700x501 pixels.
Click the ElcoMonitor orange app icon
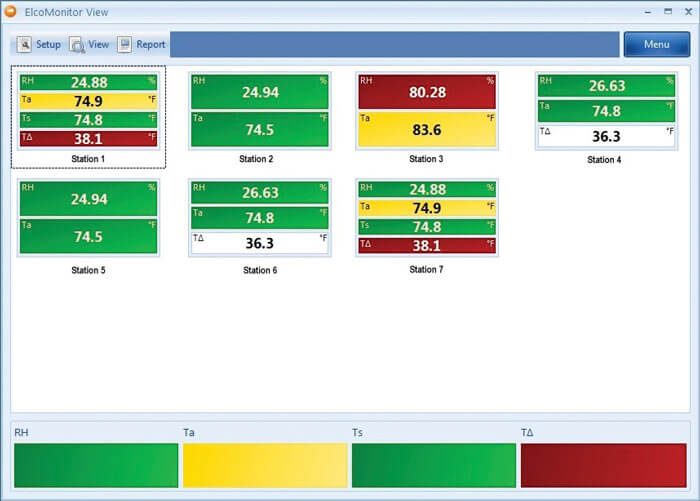11,12
